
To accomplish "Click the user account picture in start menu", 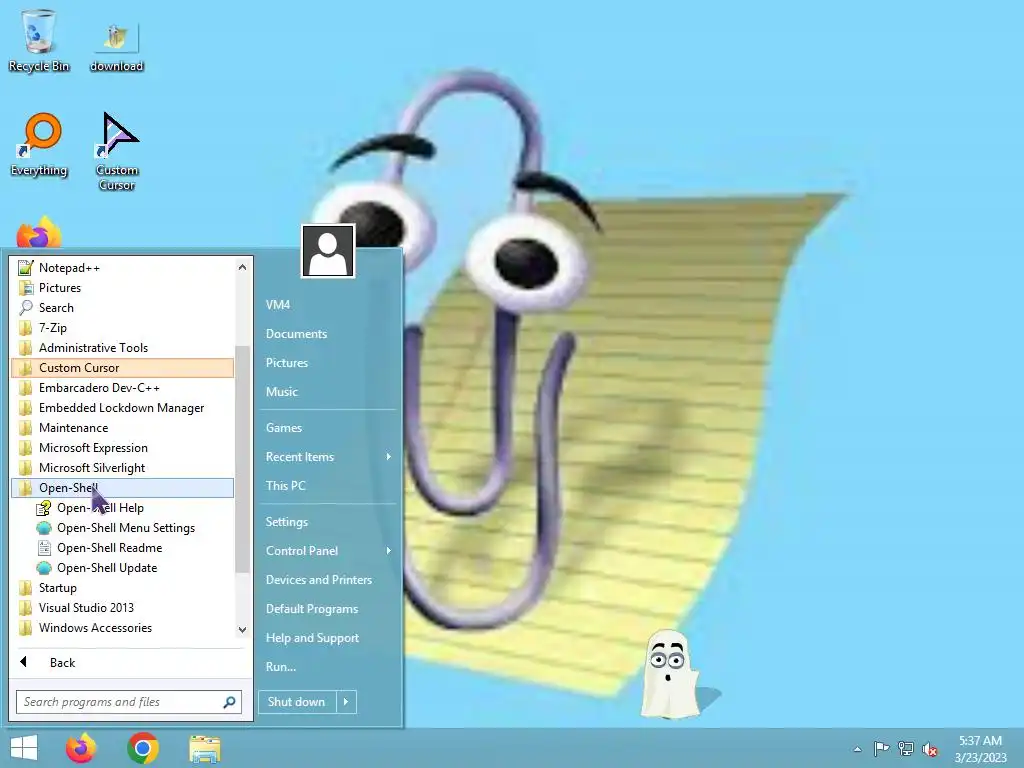I will [328, 251].
